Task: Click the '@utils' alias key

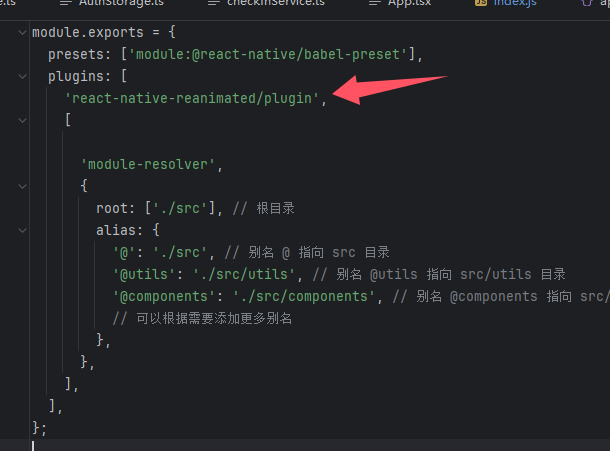Action: 144,275
